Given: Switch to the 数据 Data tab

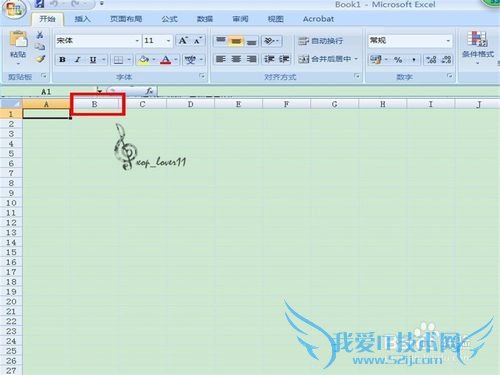Looking at the screenshot, I should (x=205, y=19).
